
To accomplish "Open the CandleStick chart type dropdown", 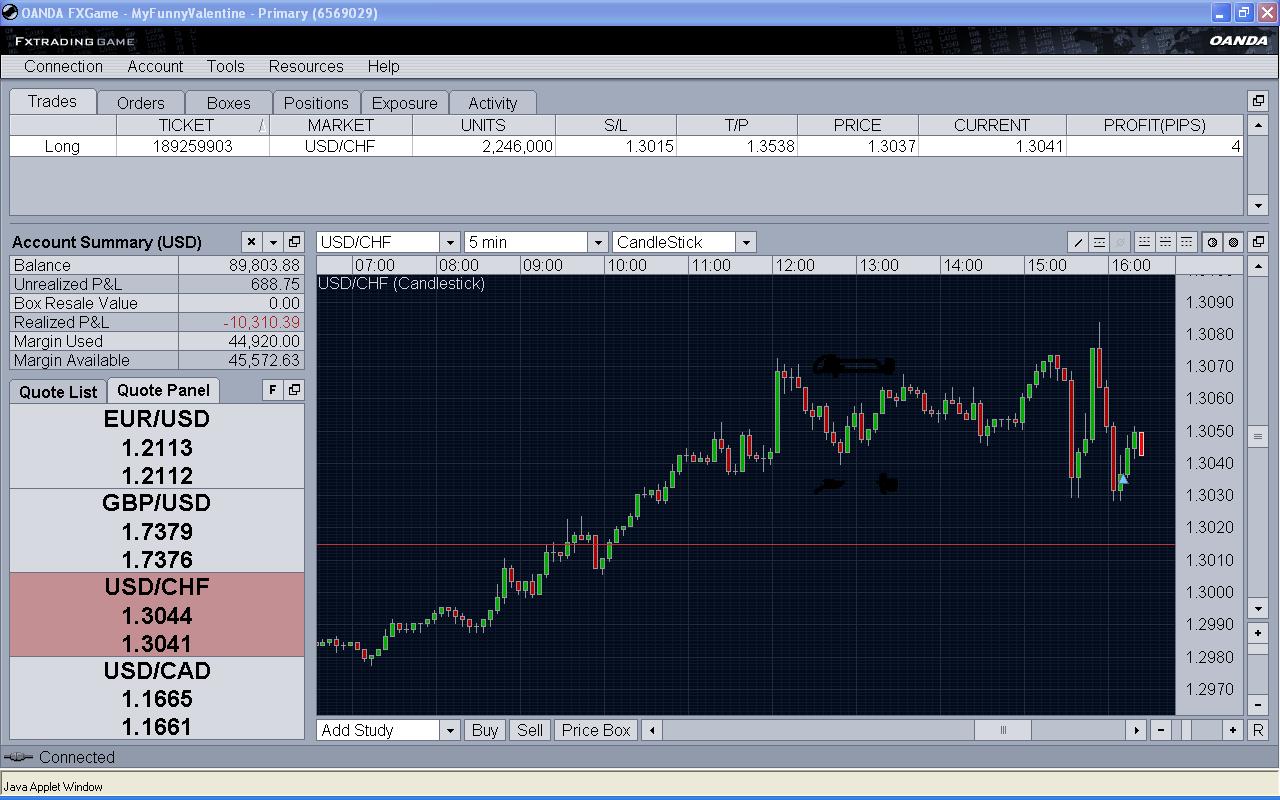I will pos(745,242).
